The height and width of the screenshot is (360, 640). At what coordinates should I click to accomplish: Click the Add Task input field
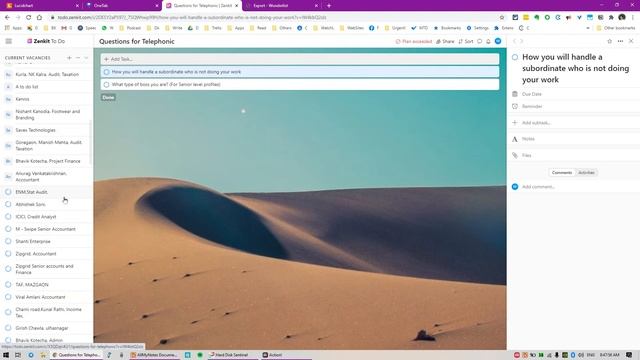coord(300,59)
